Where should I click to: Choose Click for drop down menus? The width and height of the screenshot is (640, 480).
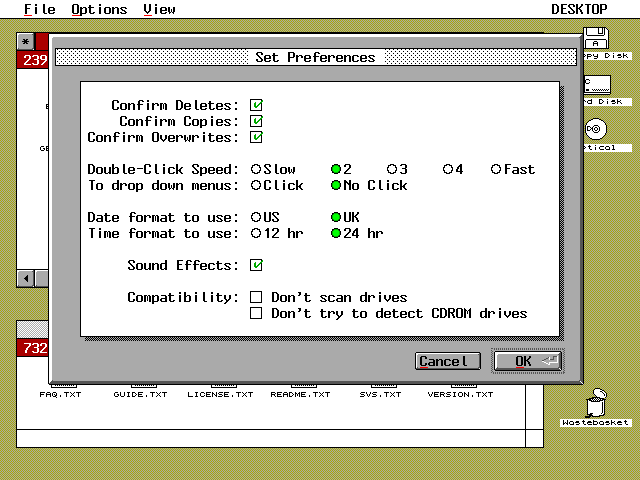pos(257,185)
